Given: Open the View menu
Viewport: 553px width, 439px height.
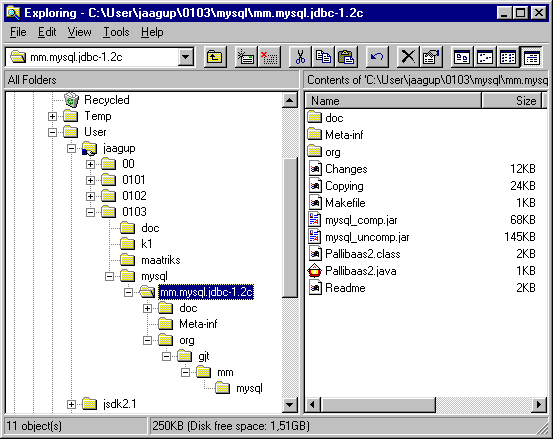Looking at the screenshot, I should [x=79, y=32].
